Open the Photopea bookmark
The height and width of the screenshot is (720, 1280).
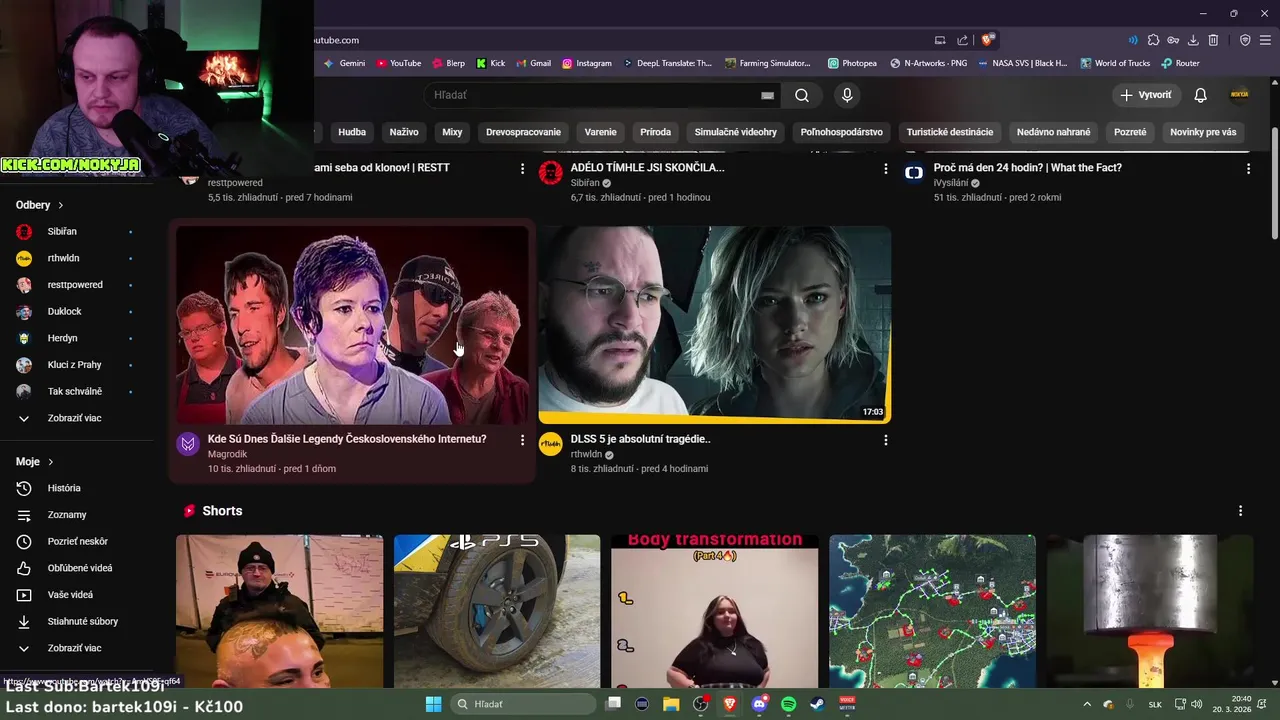coord(852,63)
